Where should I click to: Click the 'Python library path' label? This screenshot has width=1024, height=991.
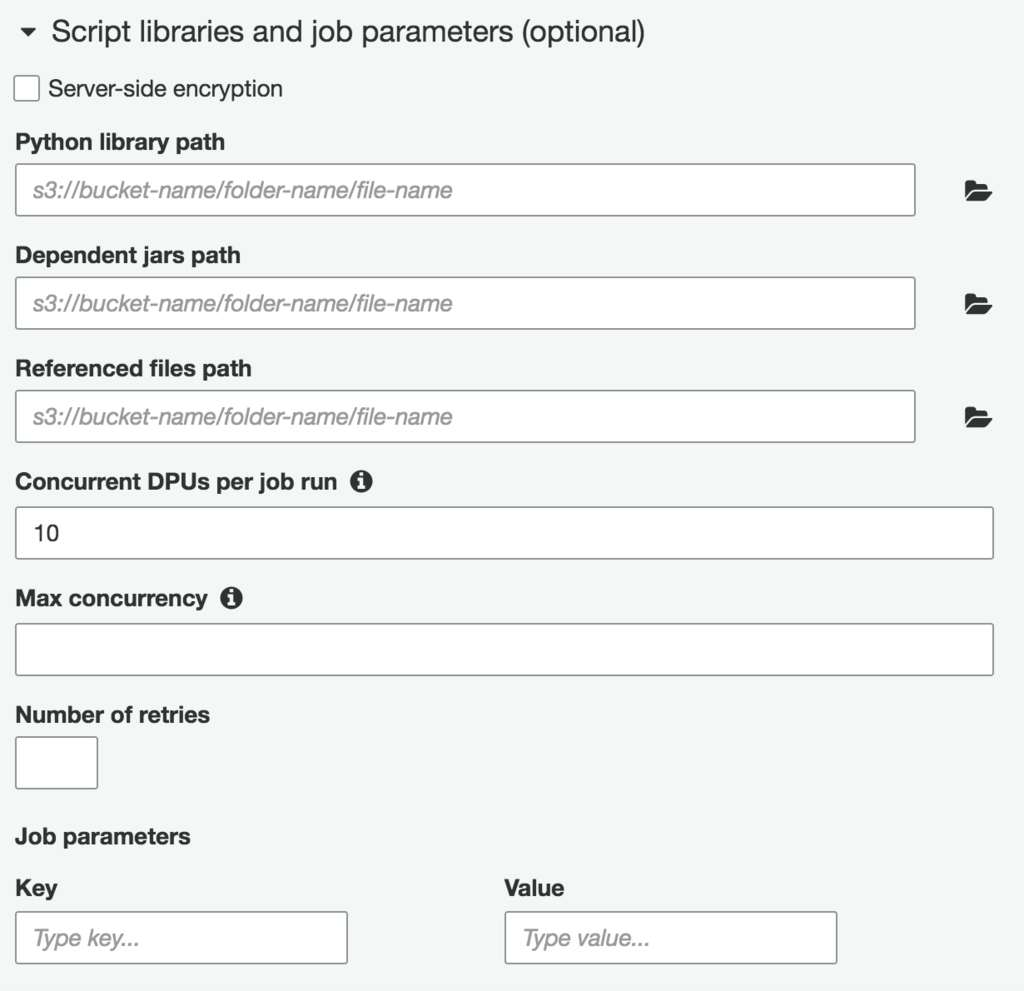[x=120, y=142]
